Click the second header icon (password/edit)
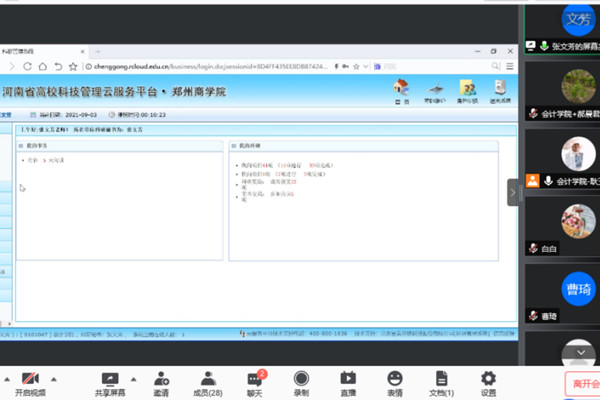This screenshot has height=400, width=600. coord(435,92)
